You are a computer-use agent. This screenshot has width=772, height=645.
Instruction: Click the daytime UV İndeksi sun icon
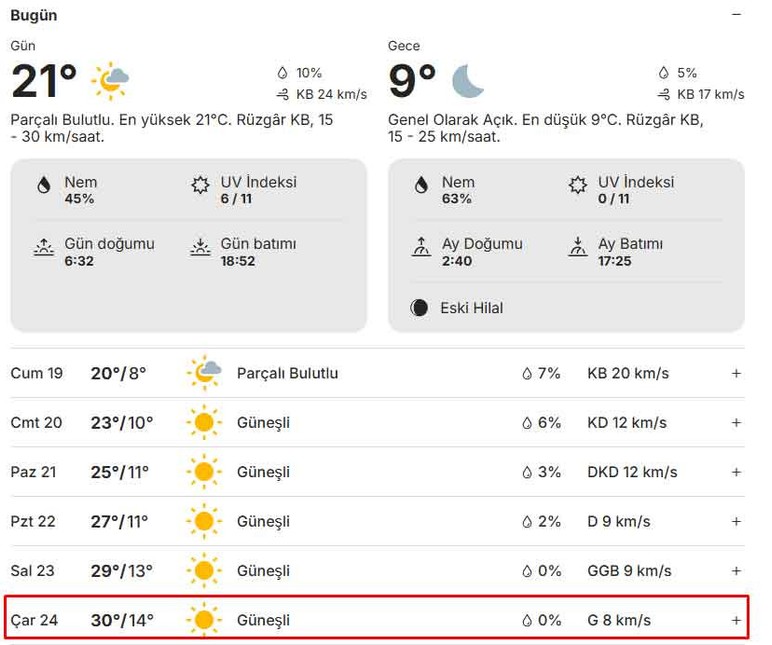[x=200, y=185]
